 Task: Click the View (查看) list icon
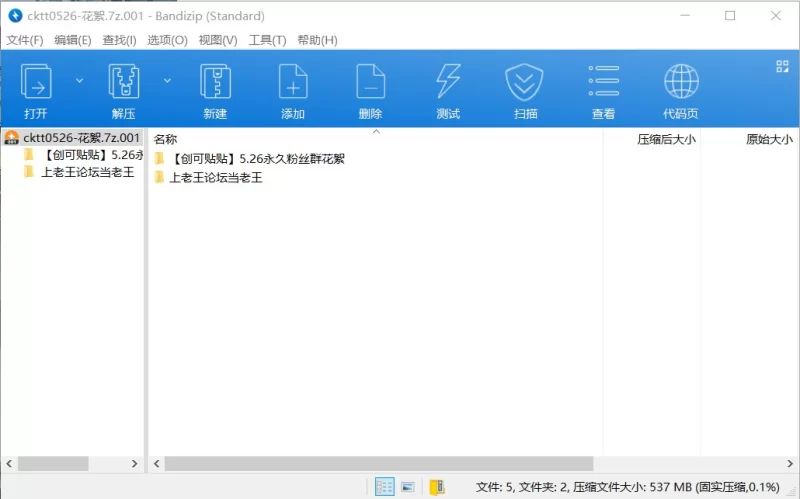[604, 81]
